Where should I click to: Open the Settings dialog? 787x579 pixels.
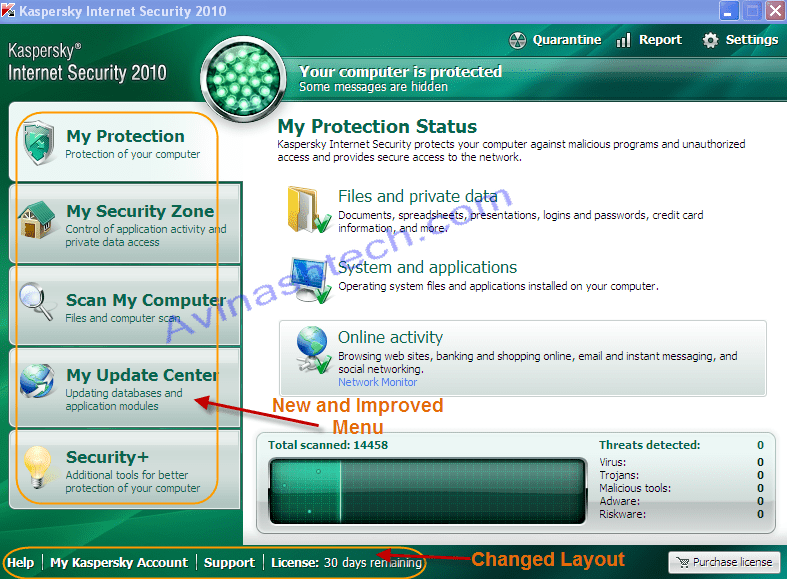tap(740, 40)
